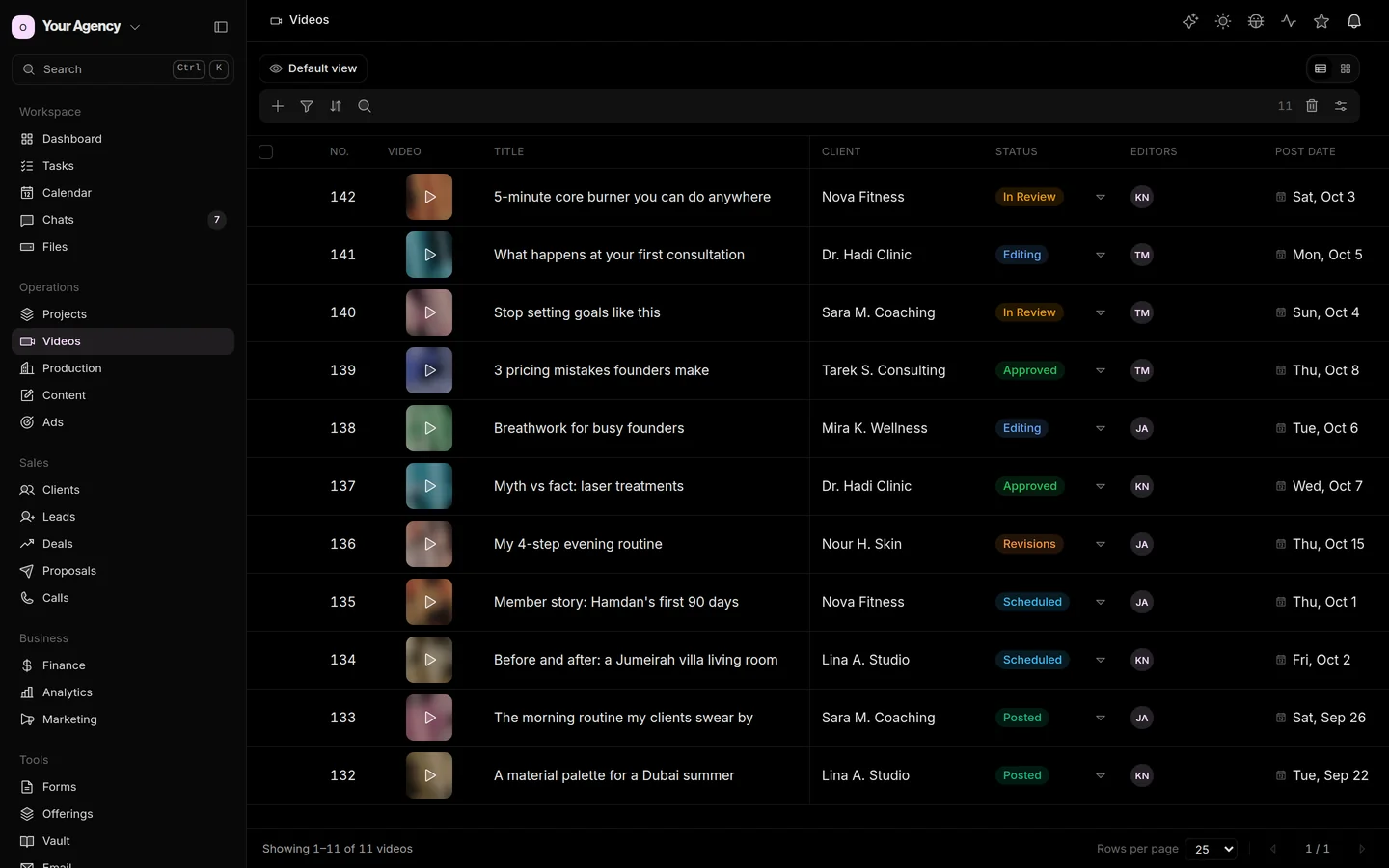Open the Finance page
The height and width of the screenshot is (868, 1389).
pos(123,665)
